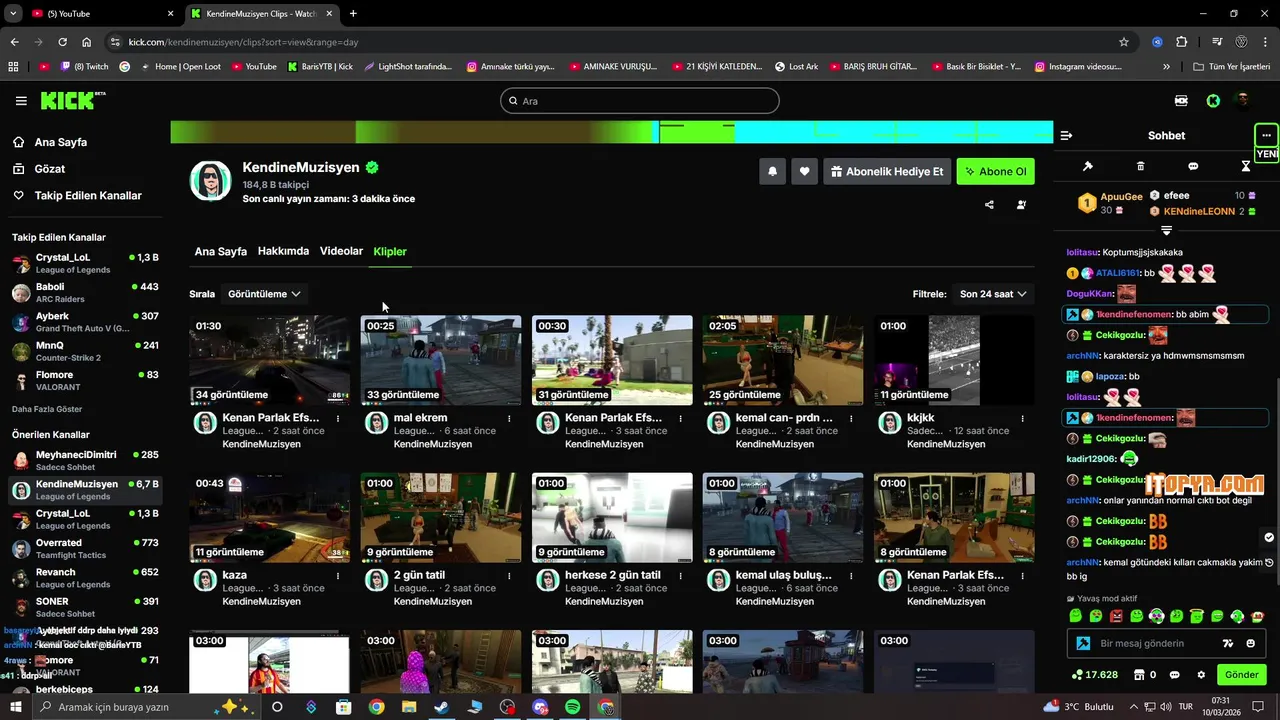This screenshot has width=1280, height=720.
Task: Open the emoji picker in message box
Action: click(1250, 643)
